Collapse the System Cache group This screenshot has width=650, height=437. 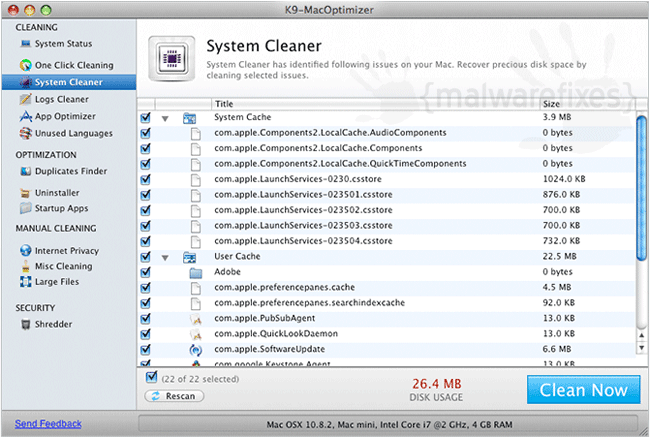(x=165, y=119)
